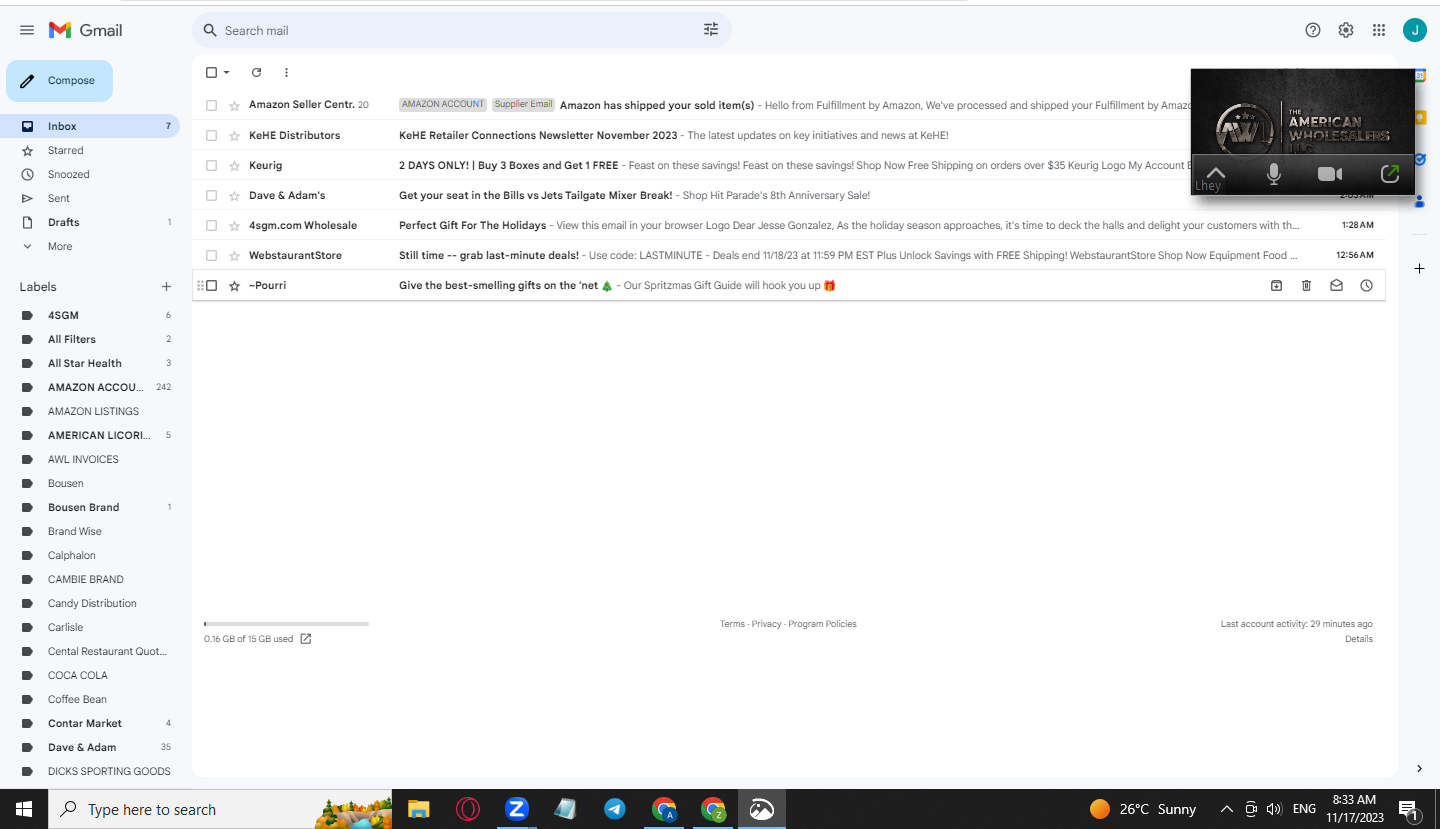Delete the ~Pourri email

click(1306, 285)
